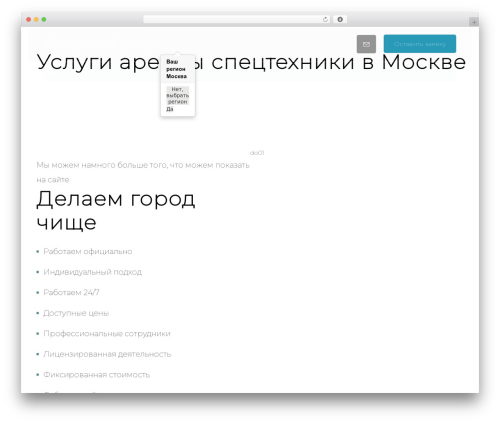Click the 'Ваш регион Москва' popup text
The image size is (500, 423).
click(176, 69)
